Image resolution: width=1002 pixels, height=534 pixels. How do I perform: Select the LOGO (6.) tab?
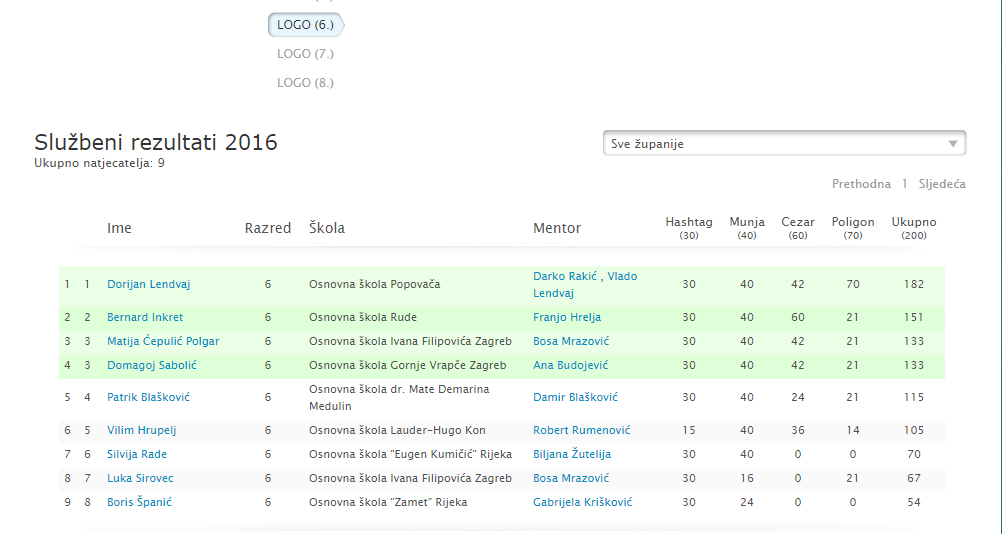pos(305,25)
